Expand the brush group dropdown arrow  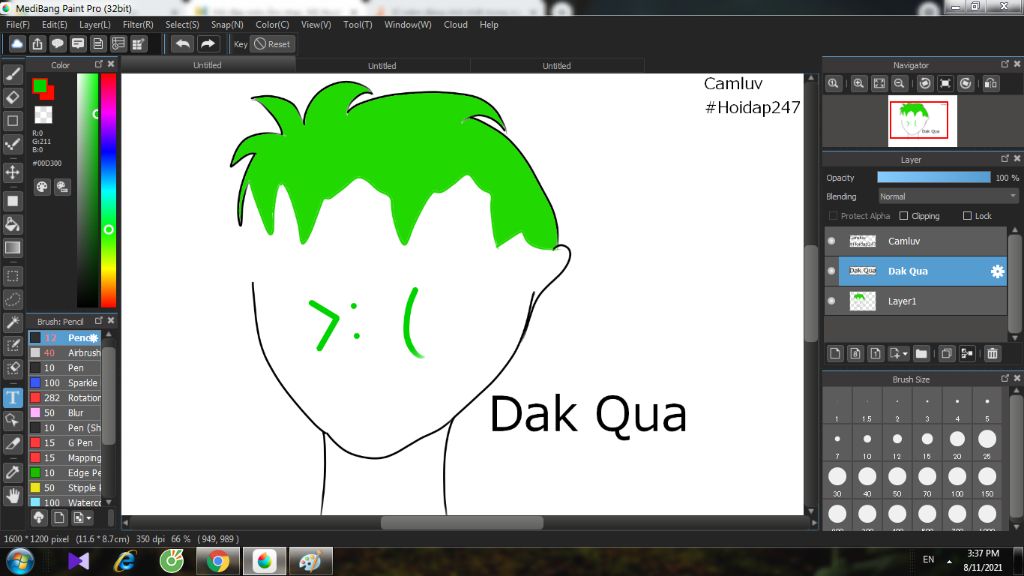coord(89,518)
